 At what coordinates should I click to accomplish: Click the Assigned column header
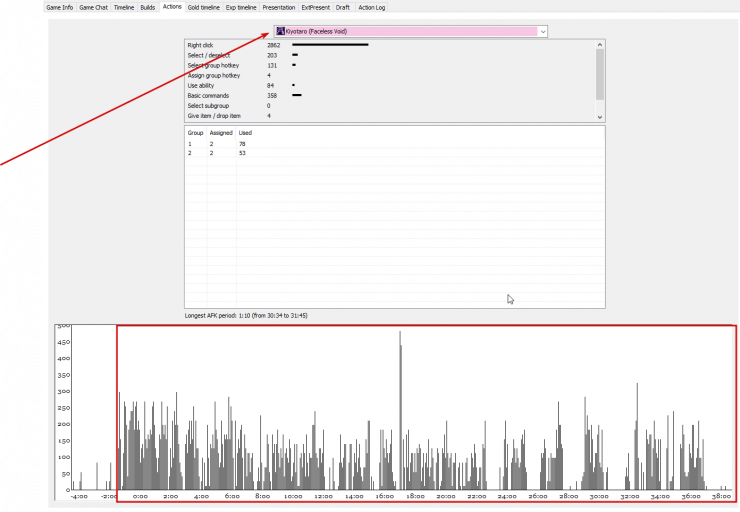(x=221, y=133)
